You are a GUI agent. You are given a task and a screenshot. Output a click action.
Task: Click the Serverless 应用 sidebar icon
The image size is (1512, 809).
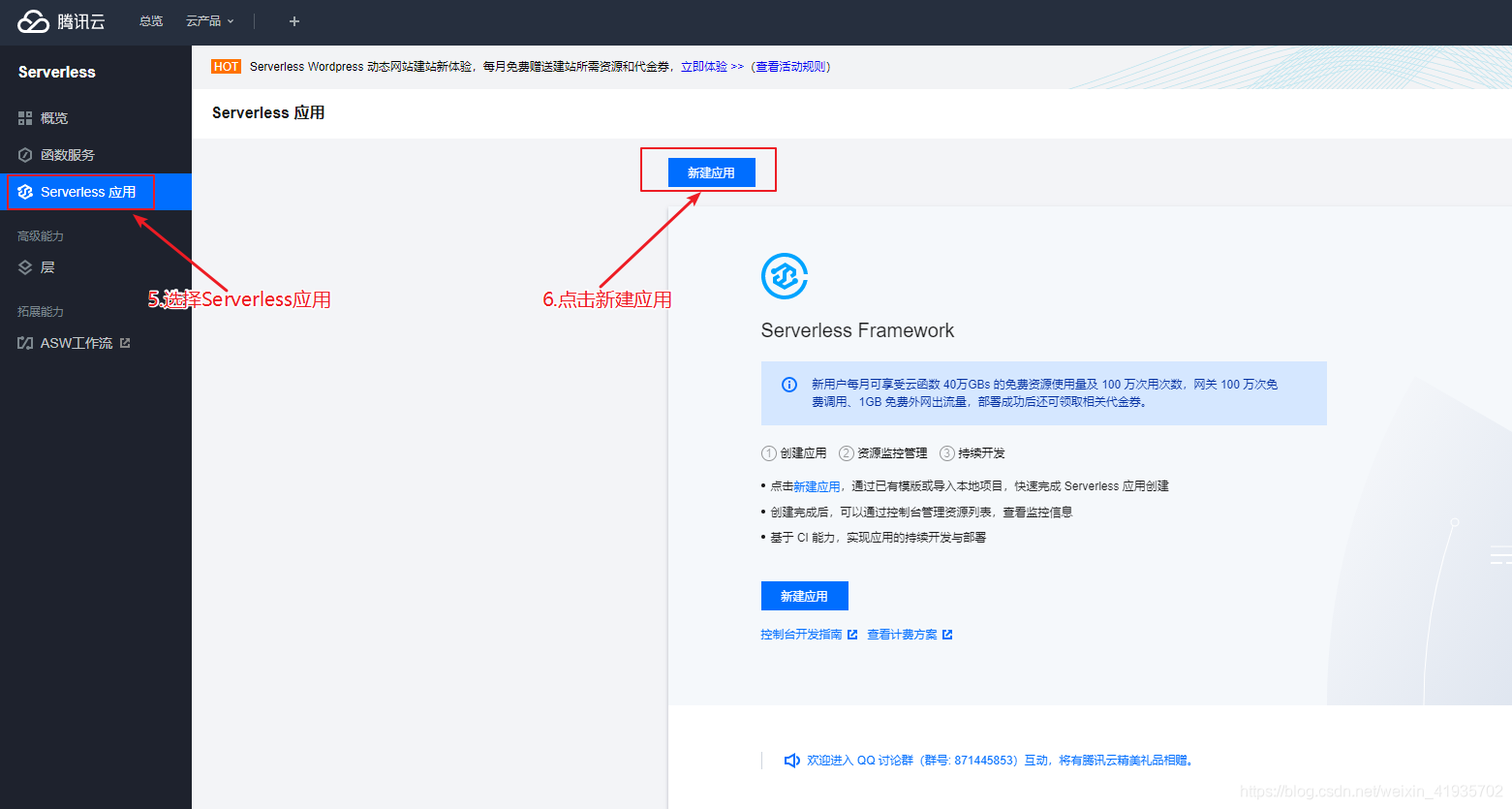(25, 192)
